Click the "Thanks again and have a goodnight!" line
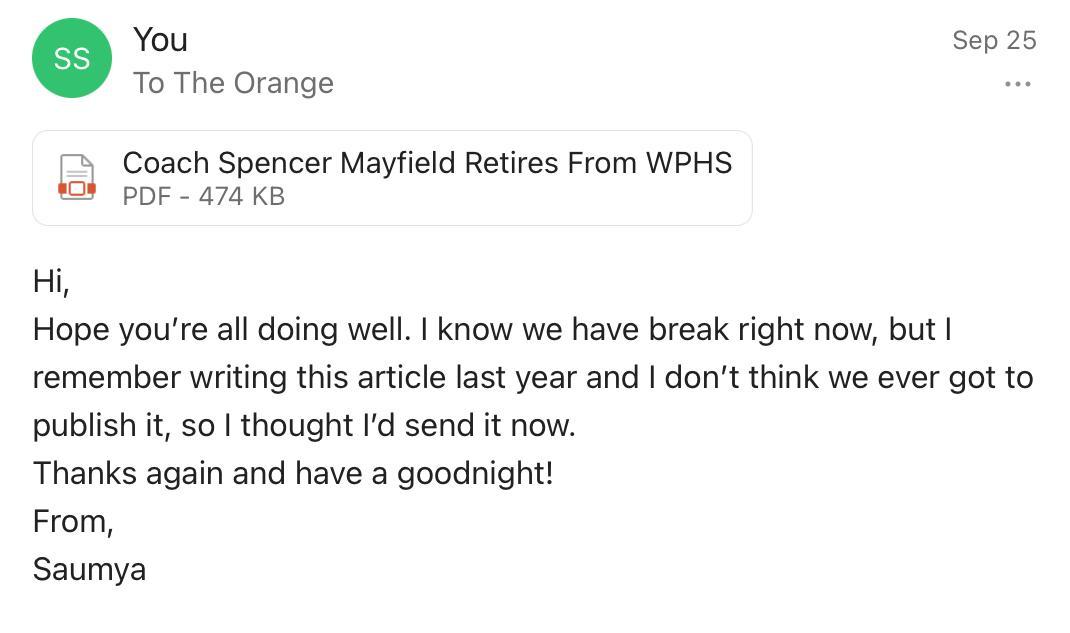 tap(292, 472)
